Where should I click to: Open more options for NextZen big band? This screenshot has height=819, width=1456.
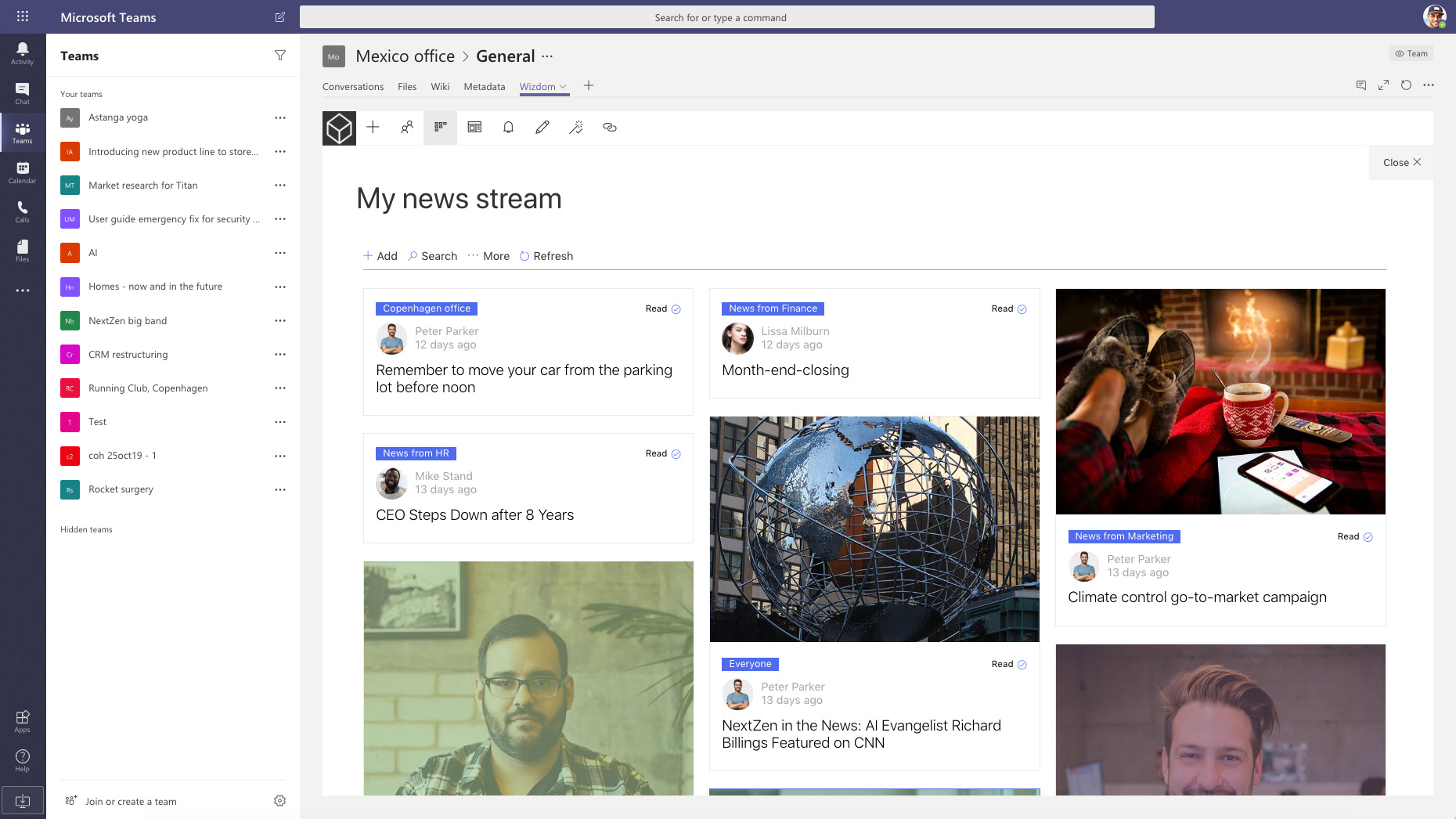(280, 321)
